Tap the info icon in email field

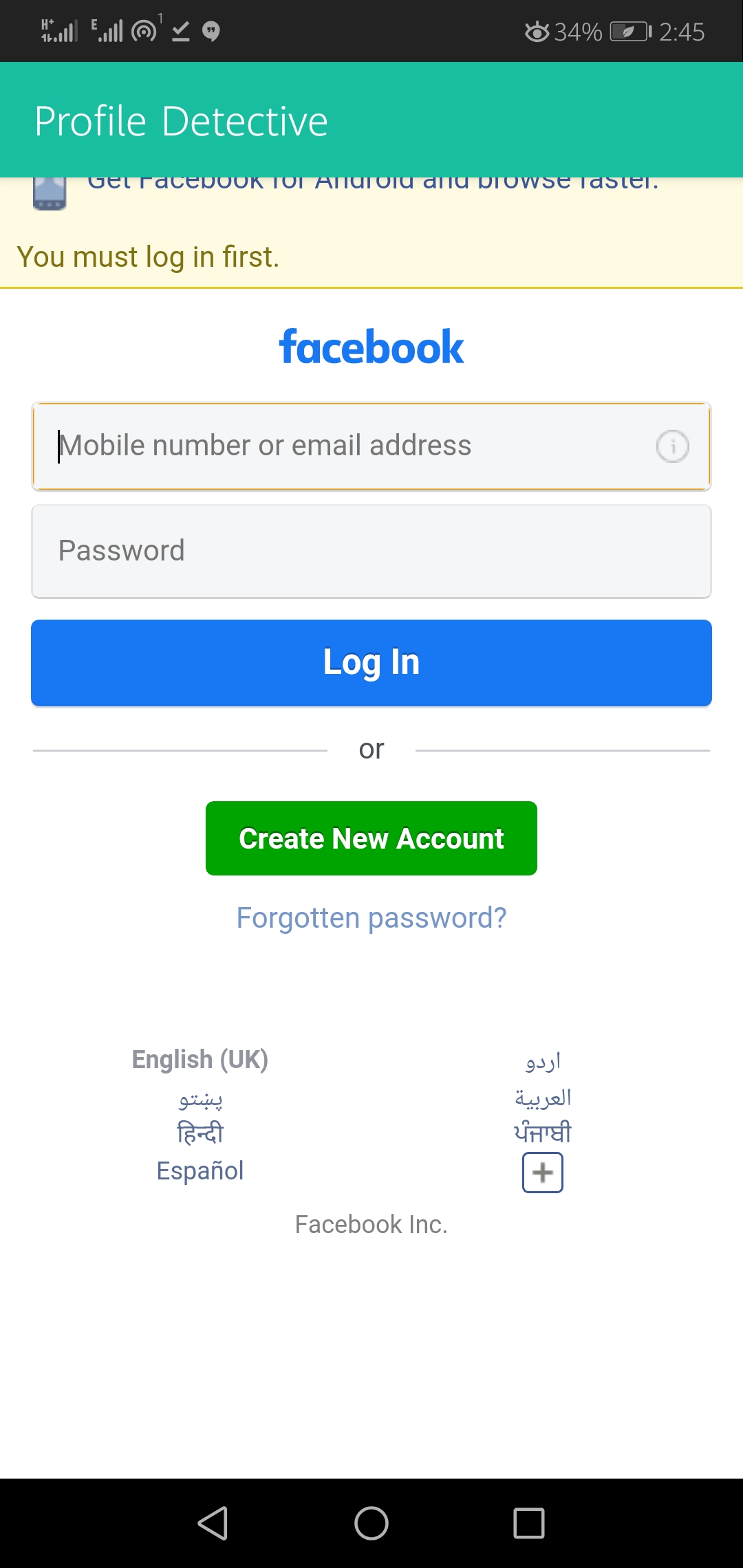tap(672, 446)
